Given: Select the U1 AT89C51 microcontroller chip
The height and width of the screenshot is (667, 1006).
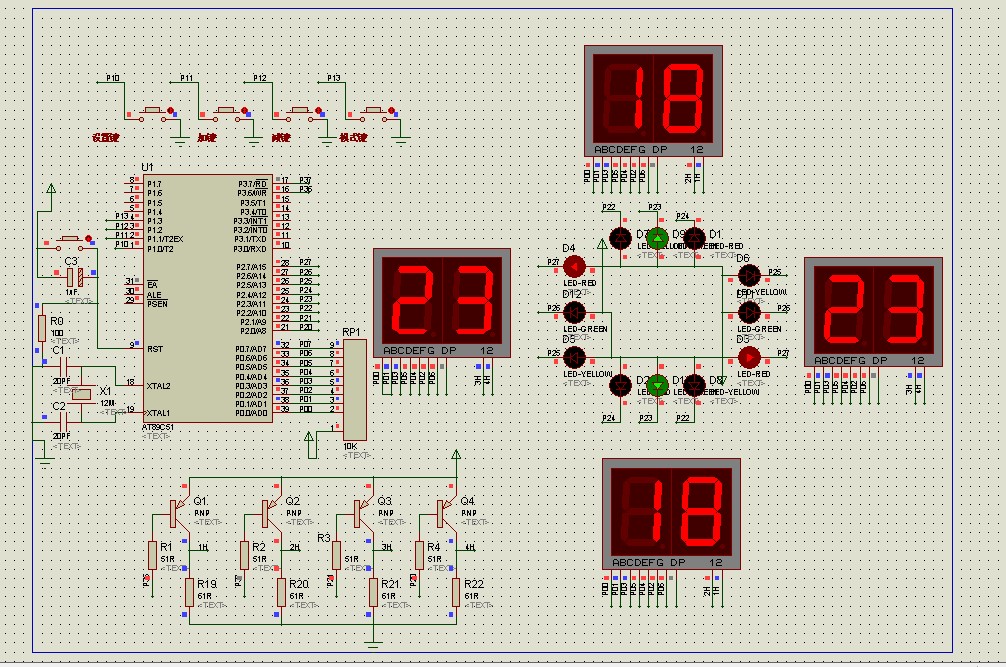Looking at the screenshot, I should coord(208,299).
